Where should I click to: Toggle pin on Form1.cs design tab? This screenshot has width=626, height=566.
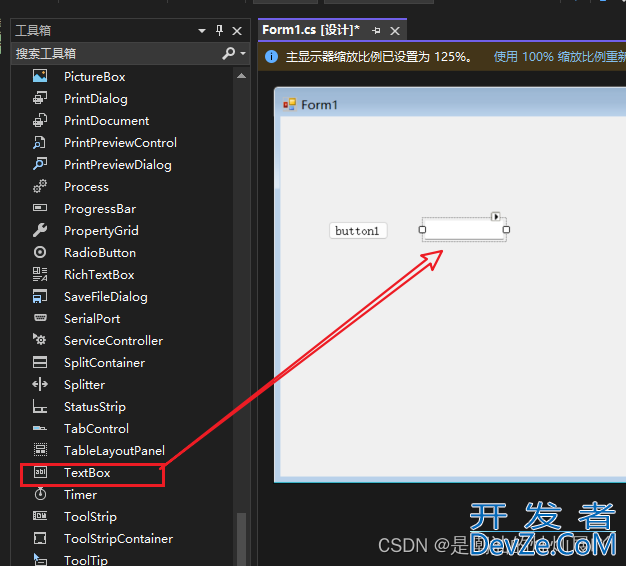(x=376, y=30)
